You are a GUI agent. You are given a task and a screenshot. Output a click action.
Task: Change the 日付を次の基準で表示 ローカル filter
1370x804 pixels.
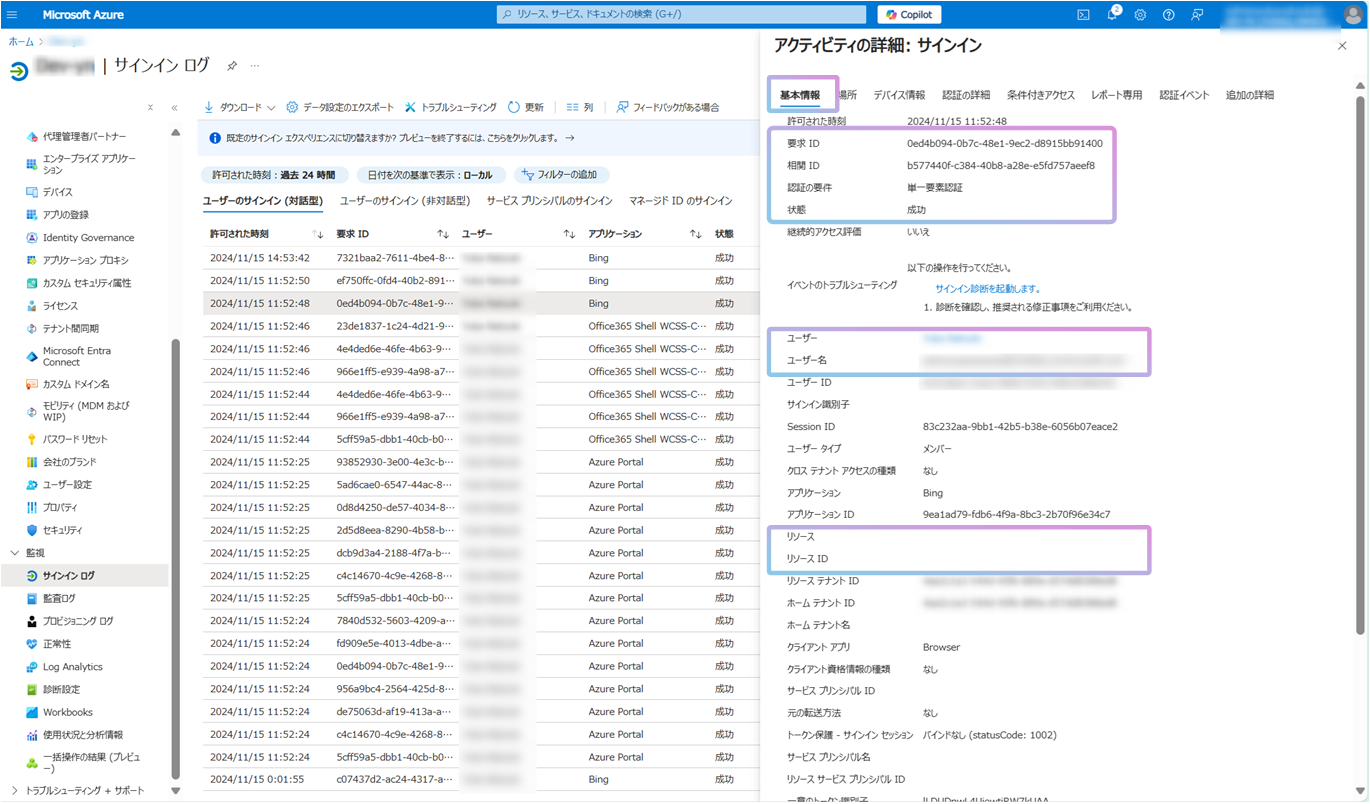tap(429, 175)
